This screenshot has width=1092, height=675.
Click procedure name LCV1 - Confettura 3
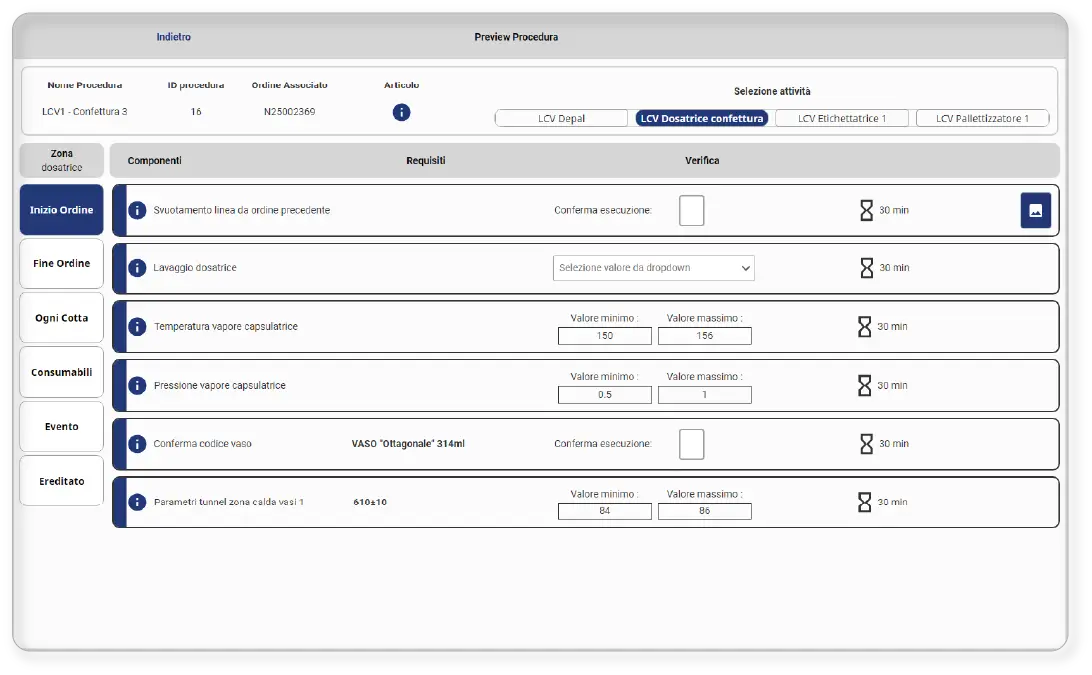pyautogui.click(x=85, y=111)
